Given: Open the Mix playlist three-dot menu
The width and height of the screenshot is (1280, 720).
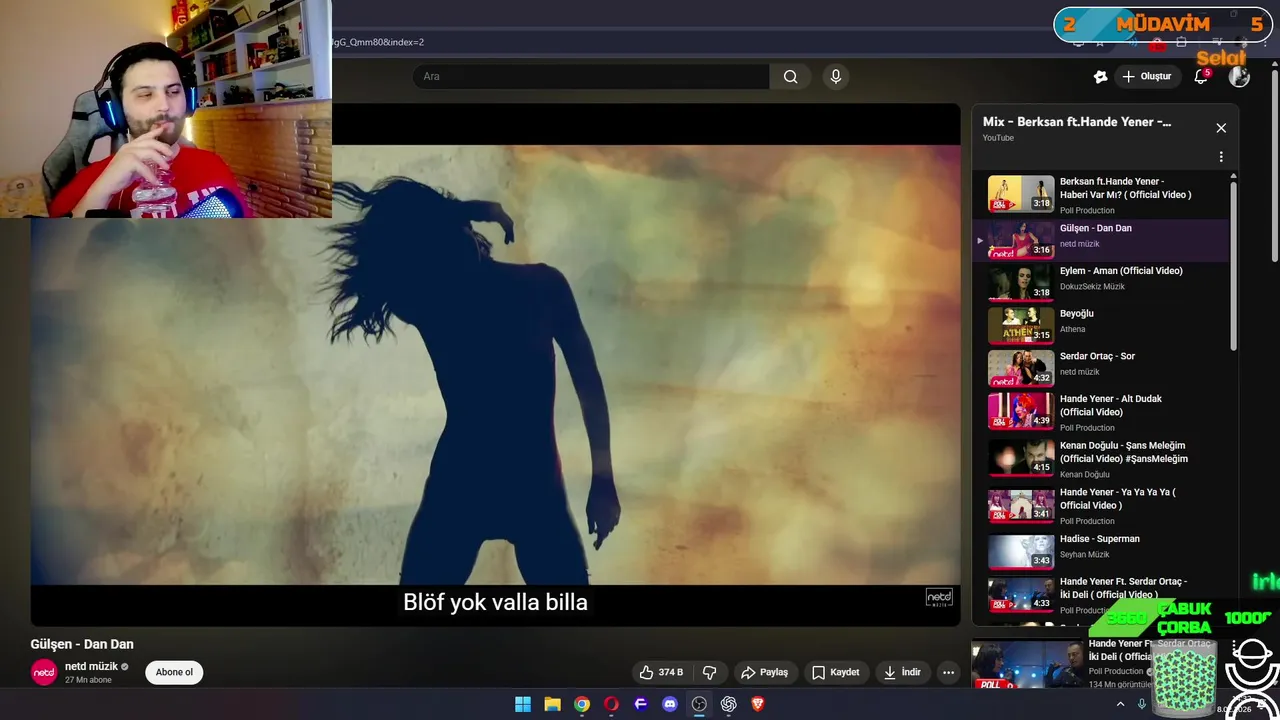Looking at the screenshot, I should (1221, 157).
